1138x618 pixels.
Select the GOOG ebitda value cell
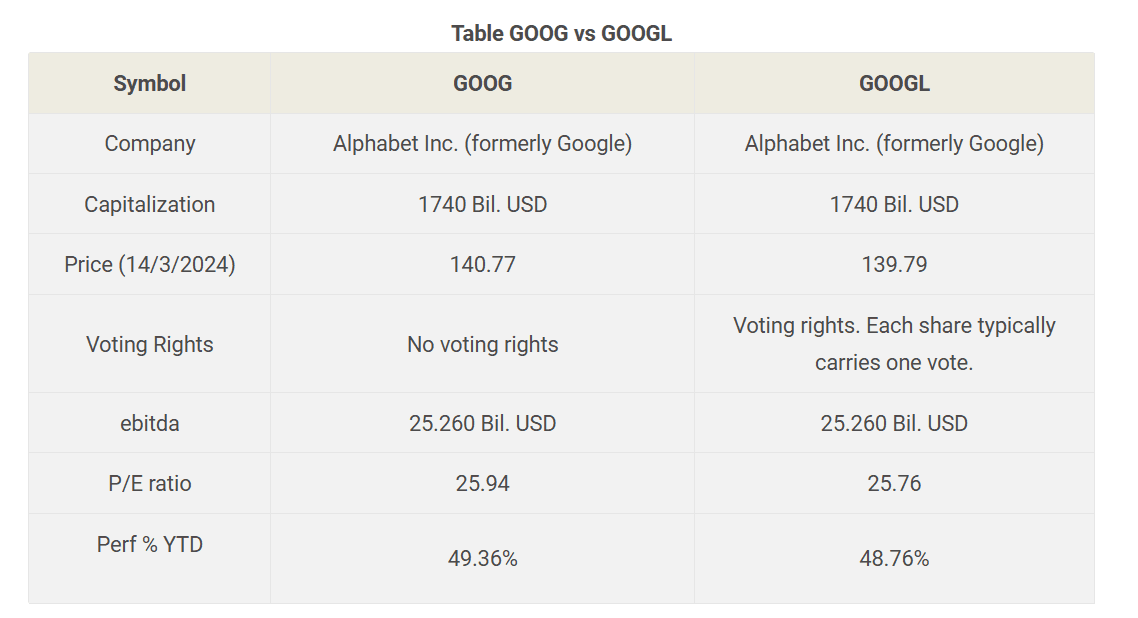click(x=482, y=423)
